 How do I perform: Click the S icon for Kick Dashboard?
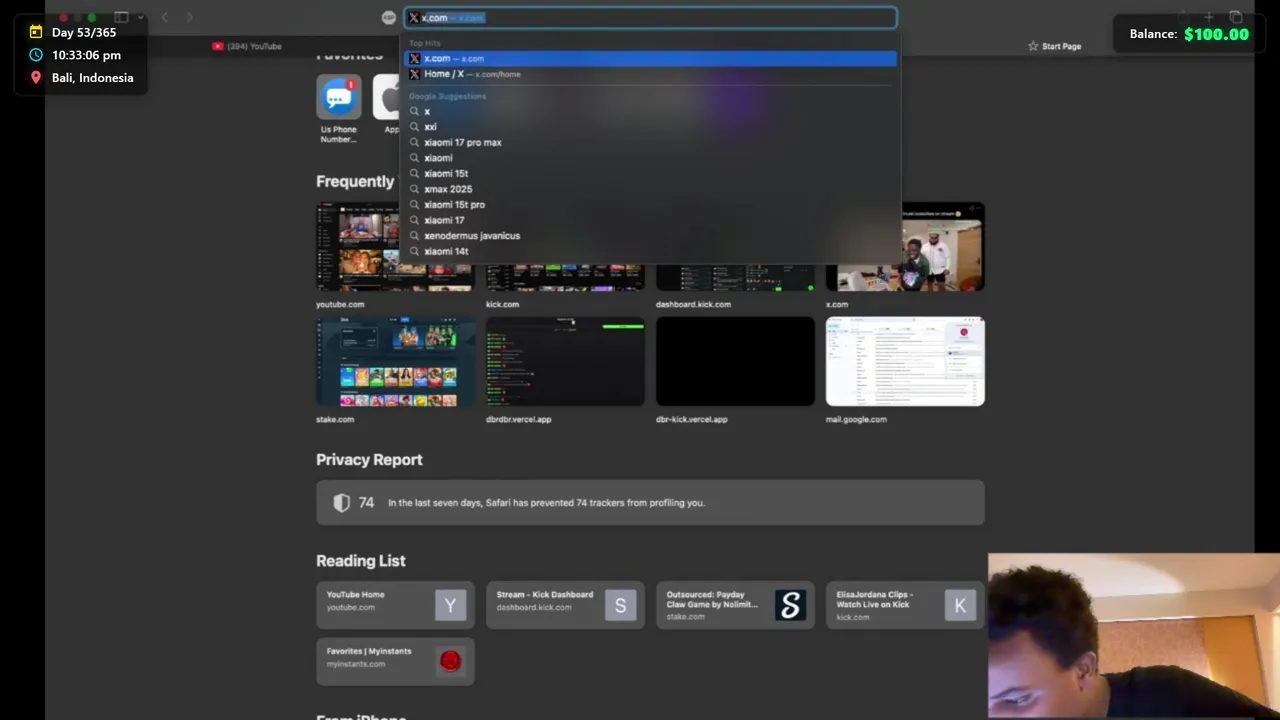pyautogui.click(x=620, y=605)
